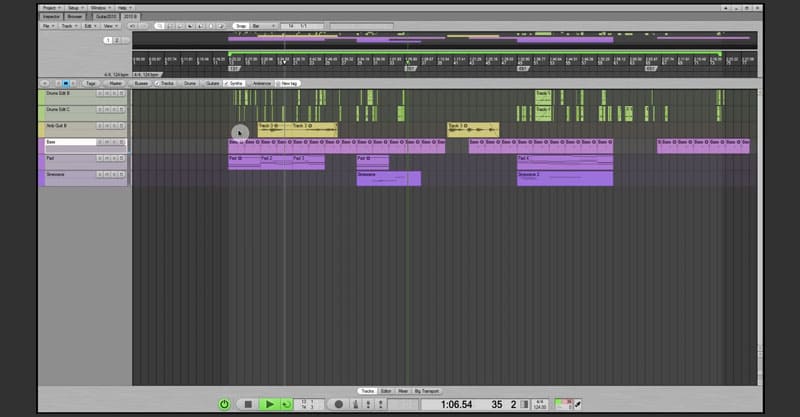The image size is (800, 417).
Task: Switch to the Mixer tab at bottom
Action: tap(402, 390)
